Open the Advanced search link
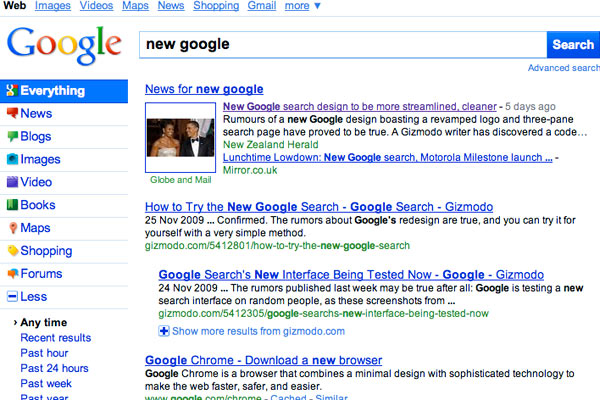The width and height of the screenshot is (600, 400). pyautogui.click(x=563, y=68)
